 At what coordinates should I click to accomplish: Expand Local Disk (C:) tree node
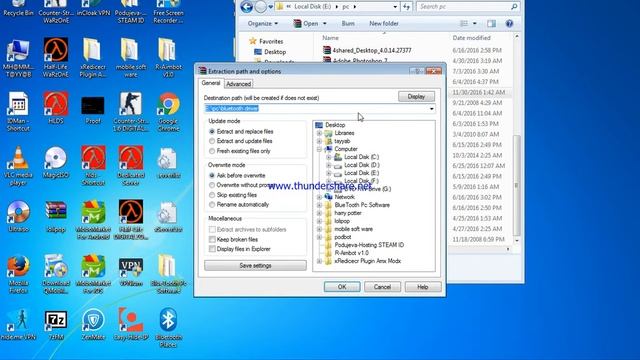[329, 157]
